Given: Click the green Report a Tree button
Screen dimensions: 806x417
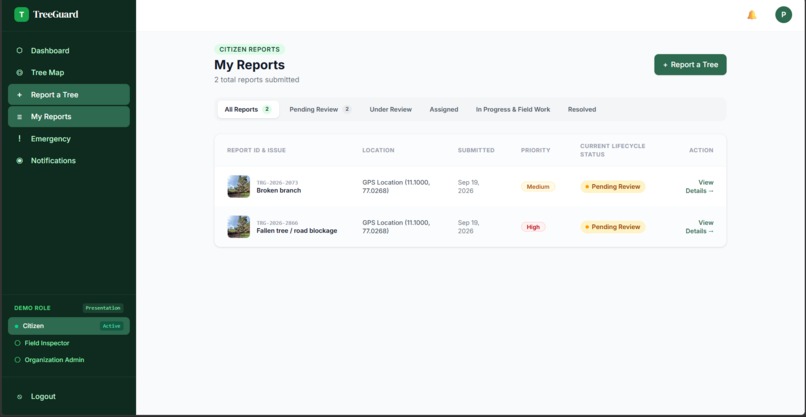Looking at the screenshot, I should 690,65.
